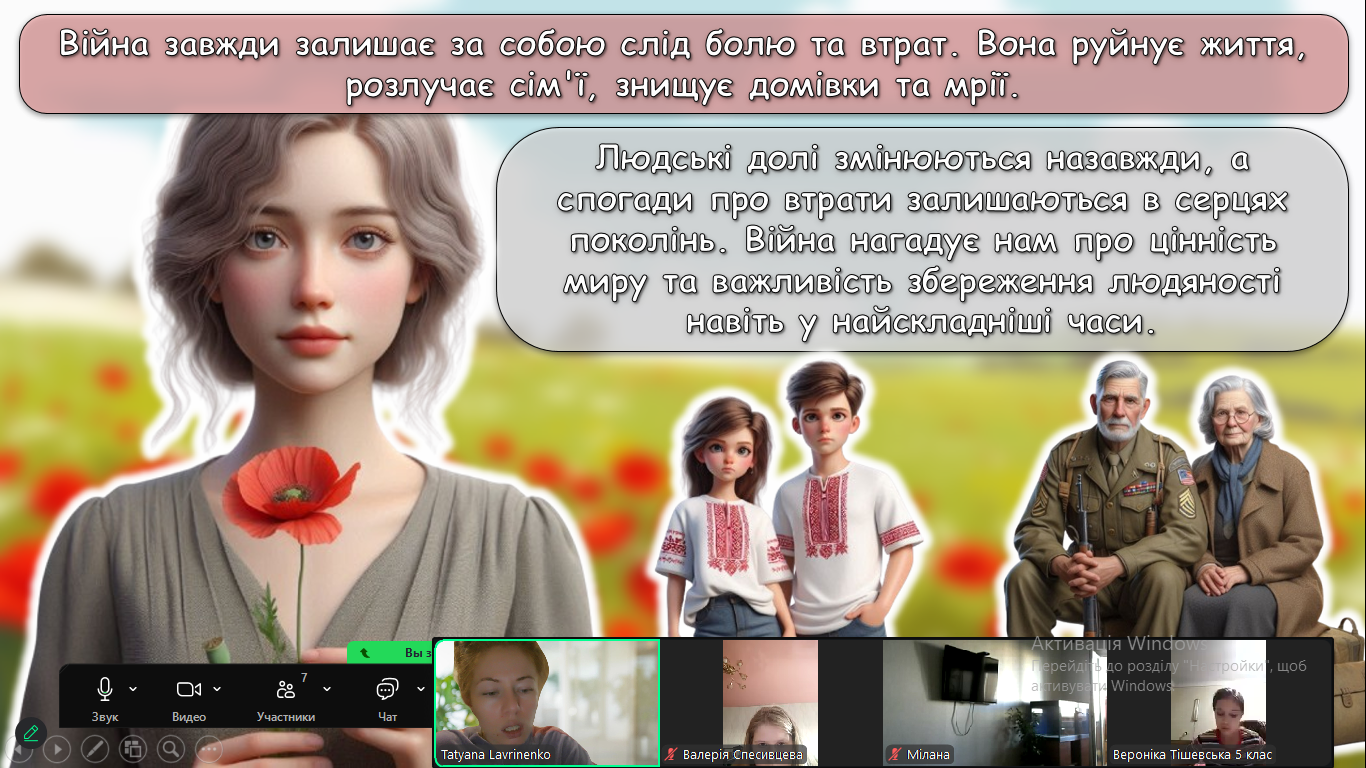Viewport: 1366px width, 768px height.
Task: Select Tatyana Lavrinenko's video thumbnail
Action: 547,695
